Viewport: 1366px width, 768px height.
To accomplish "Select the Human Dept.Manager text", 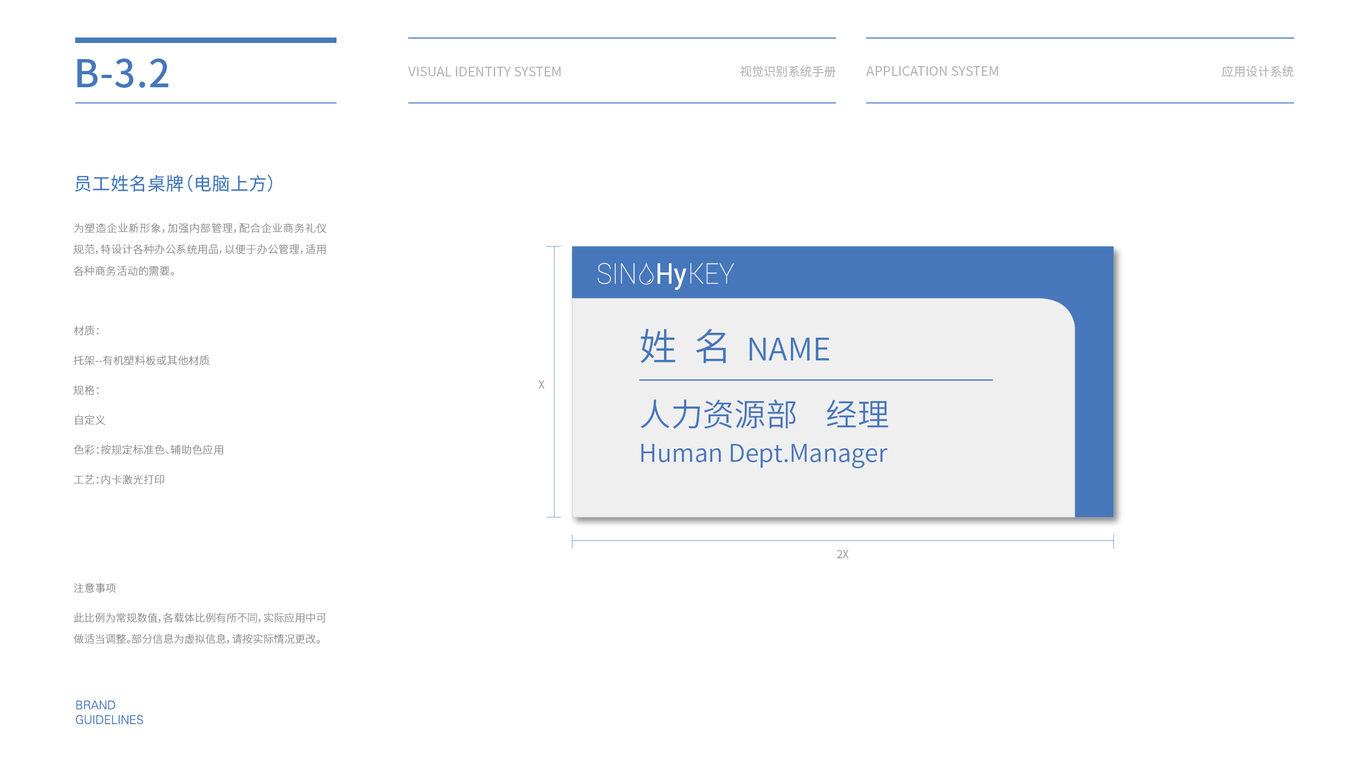I will 763,453.
